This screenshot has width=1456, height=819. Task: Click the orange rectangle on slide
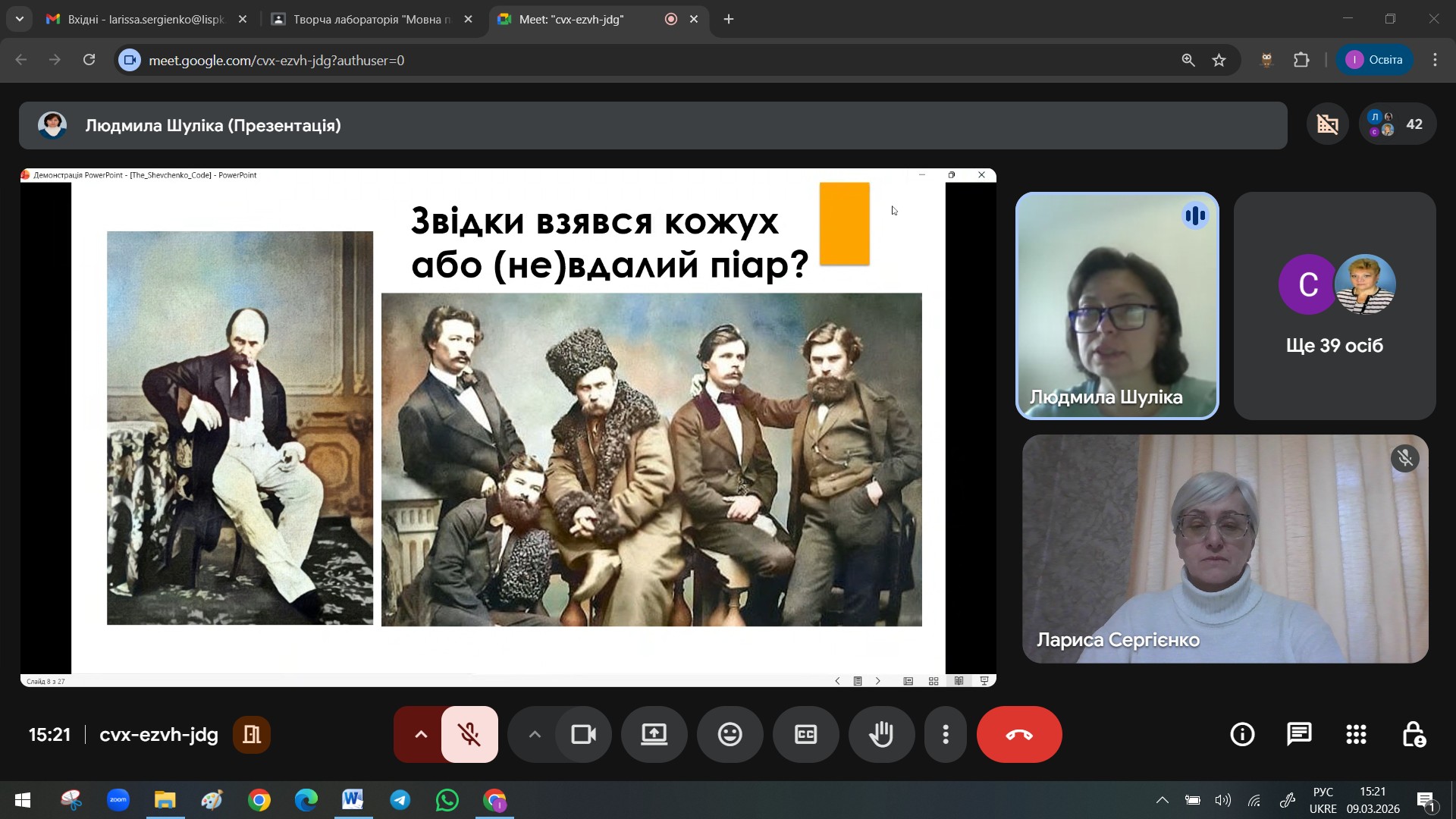[844, 224]
